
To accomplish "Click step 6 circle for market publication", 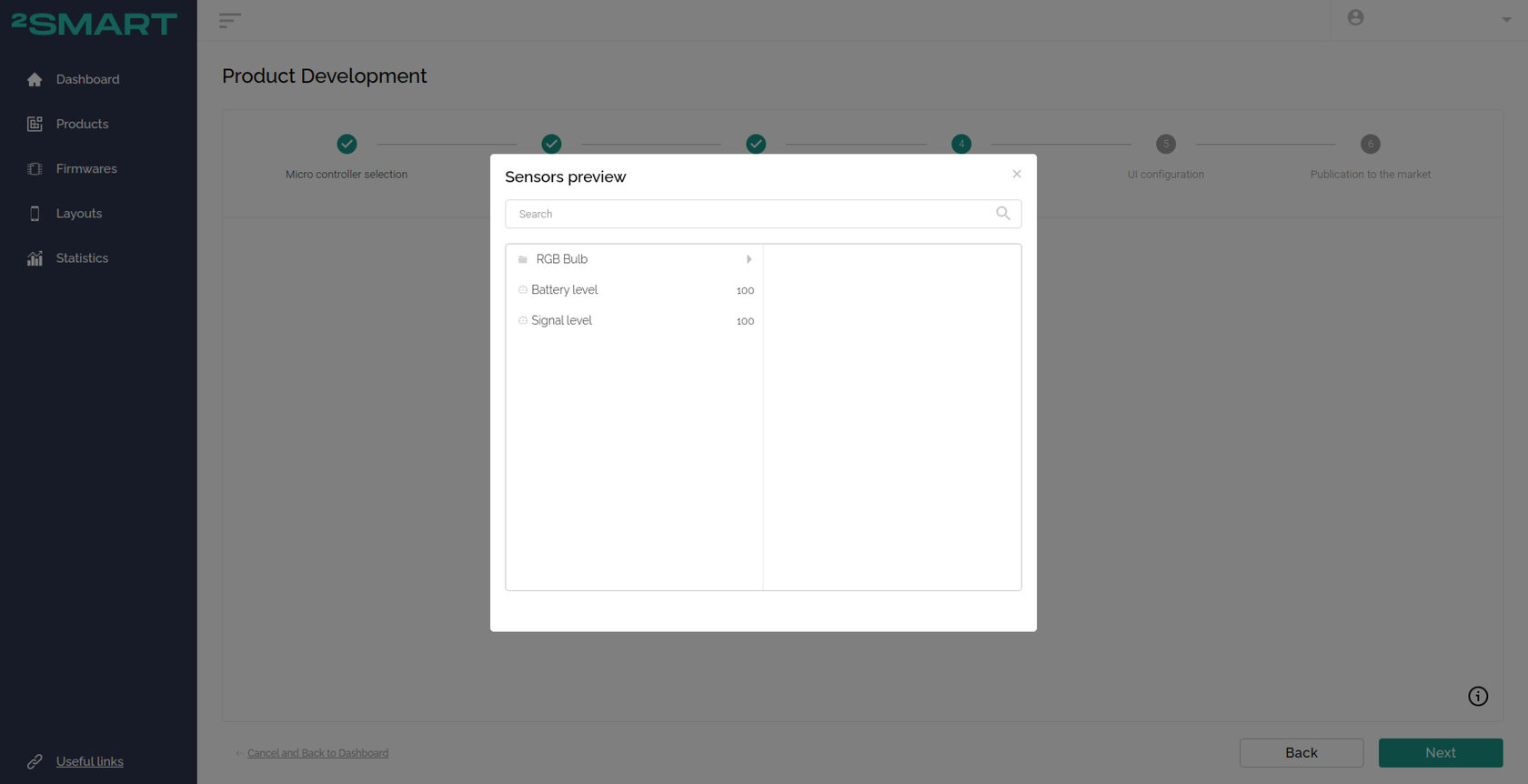I will click(x=1371, y=144).
